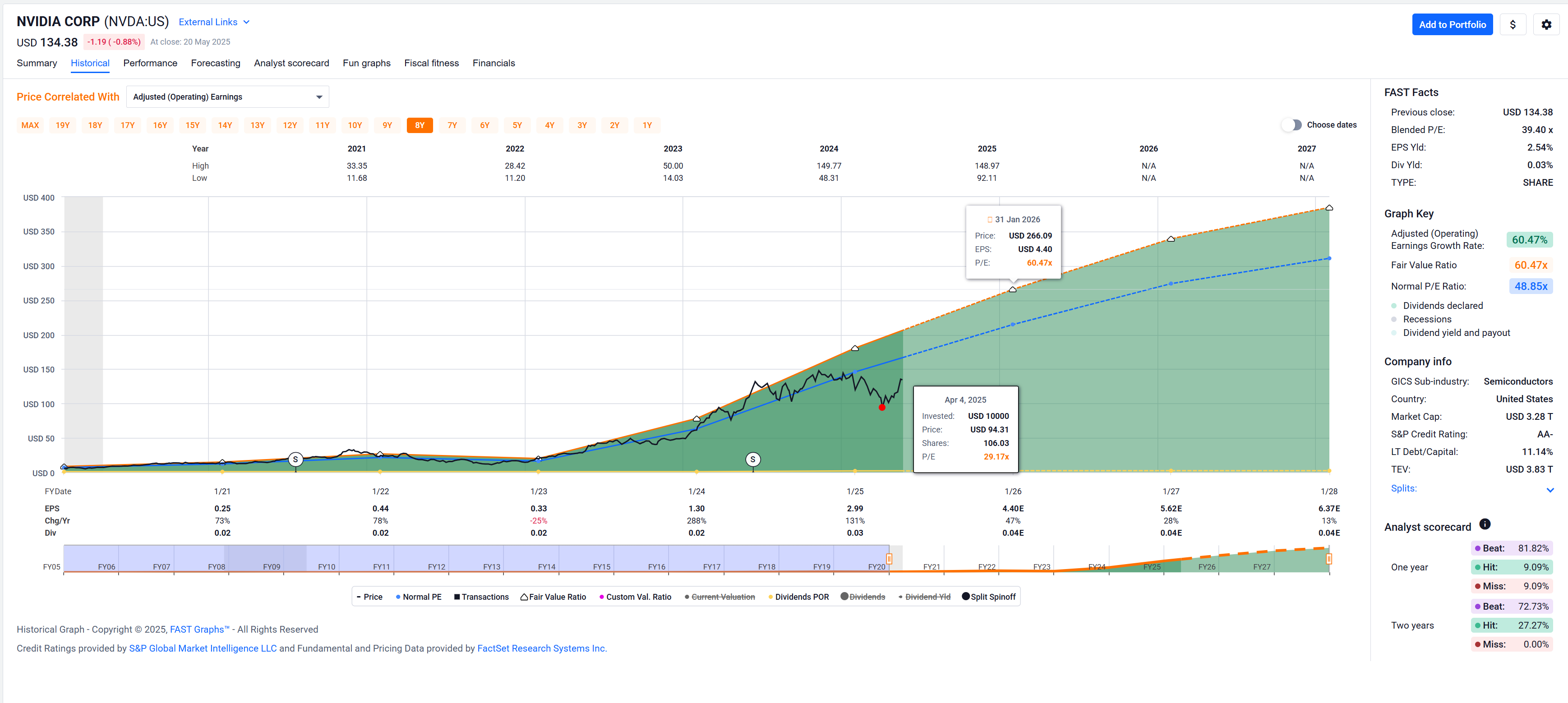Select the Historical tab
Screen dimensions: 1568x703
point(90,63)
